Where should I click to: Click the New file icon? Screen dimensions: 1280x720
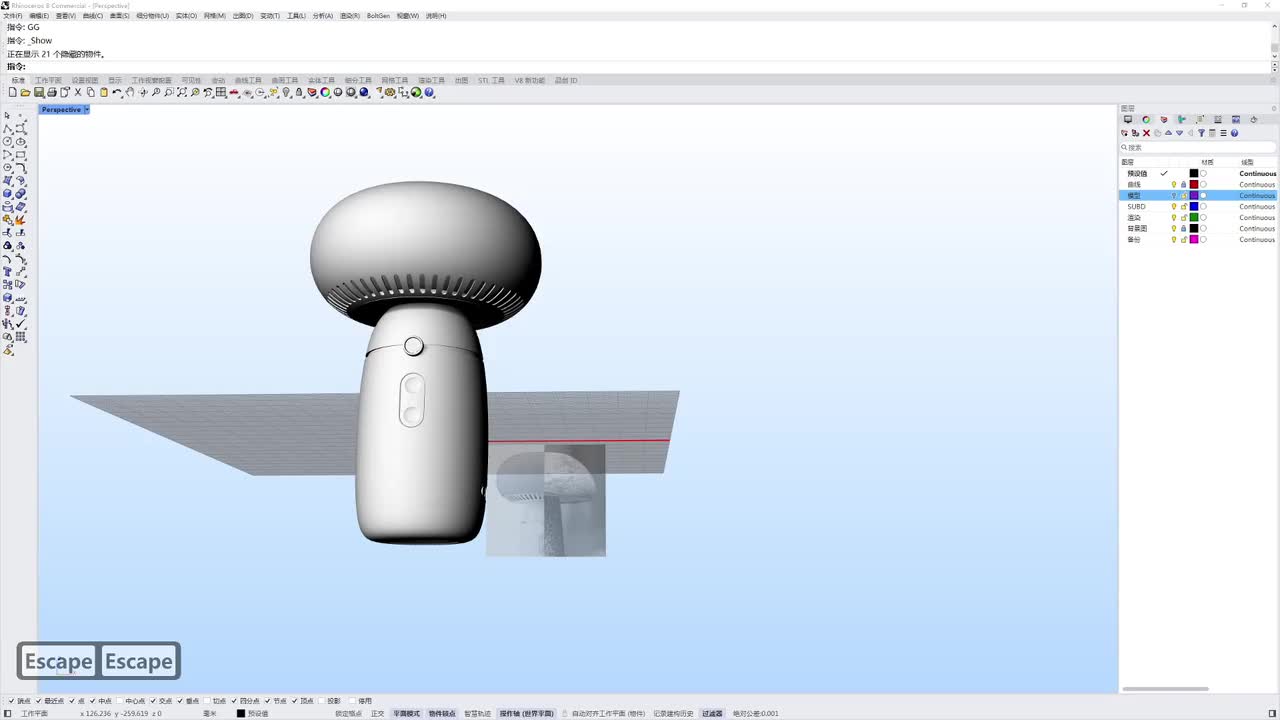12,92
